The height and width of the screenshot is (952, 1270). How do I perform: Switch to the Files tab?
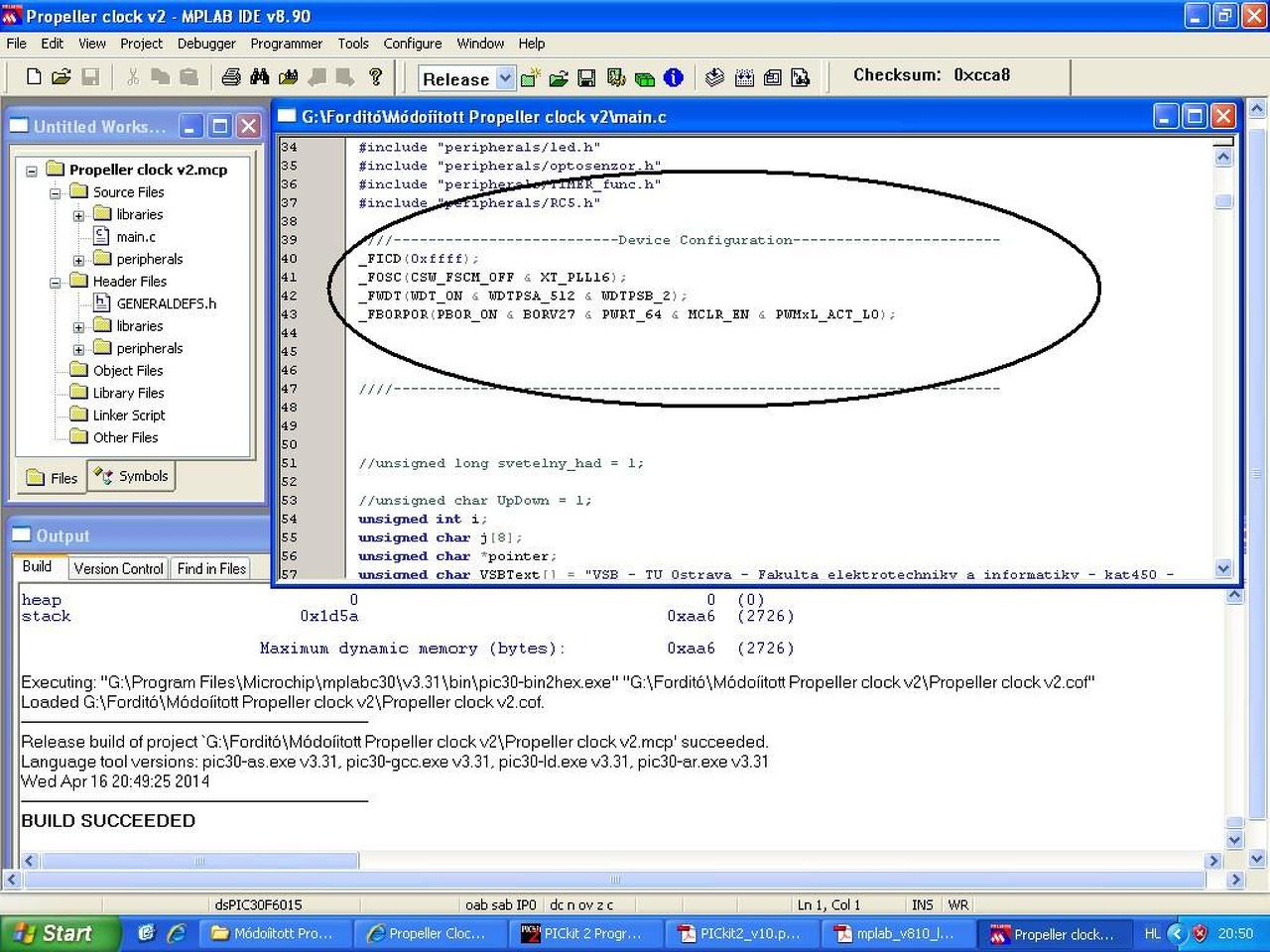(52, 478)
